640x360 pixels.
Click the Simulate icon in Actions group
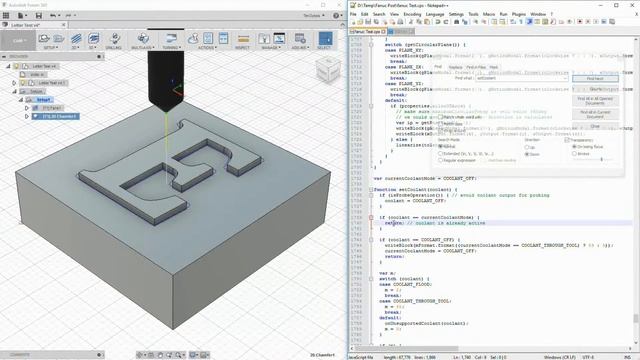tap(193, 38)
